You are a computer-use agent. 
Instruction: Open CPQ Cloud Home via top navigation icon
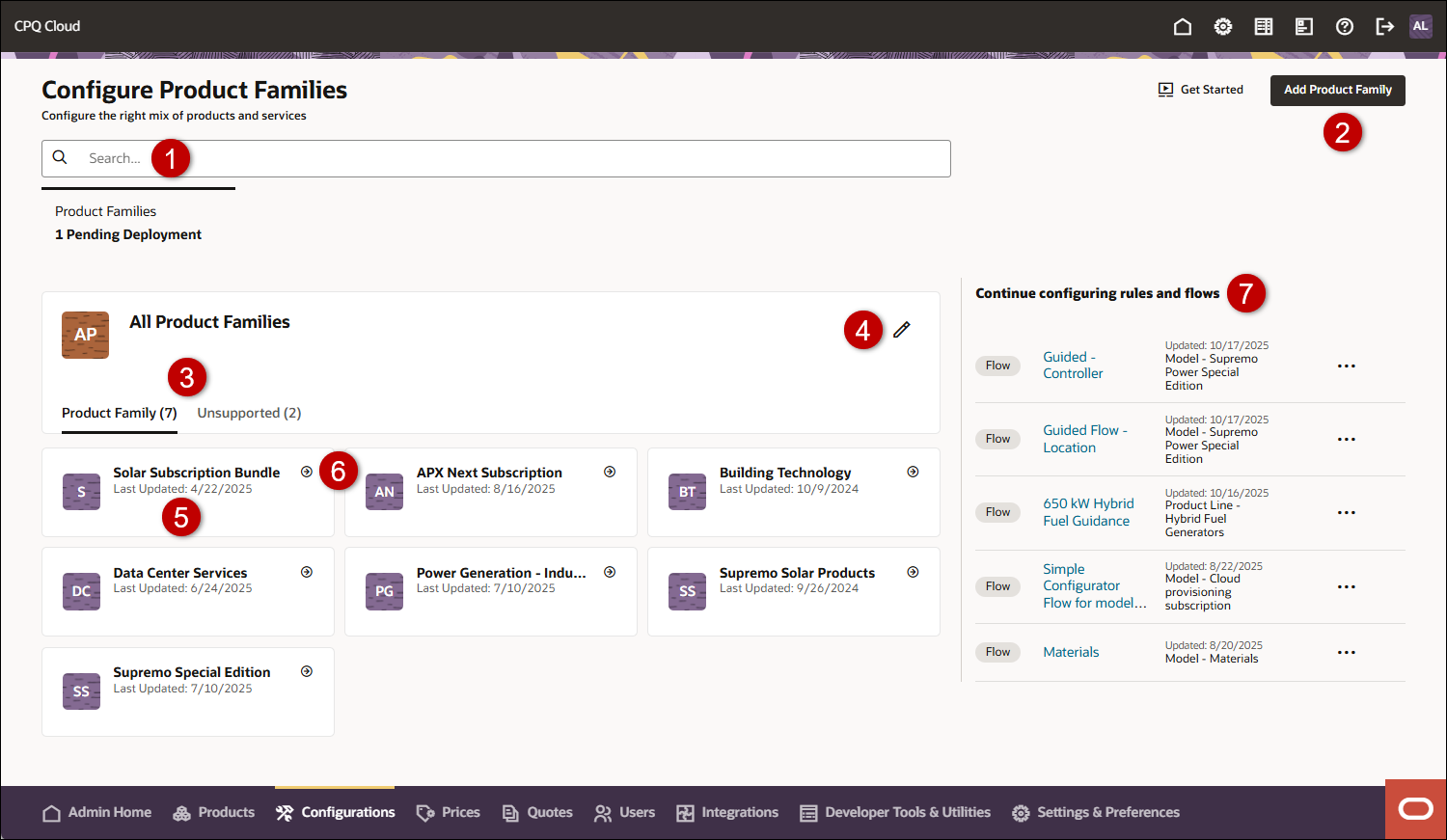[x=1182, y=26]
